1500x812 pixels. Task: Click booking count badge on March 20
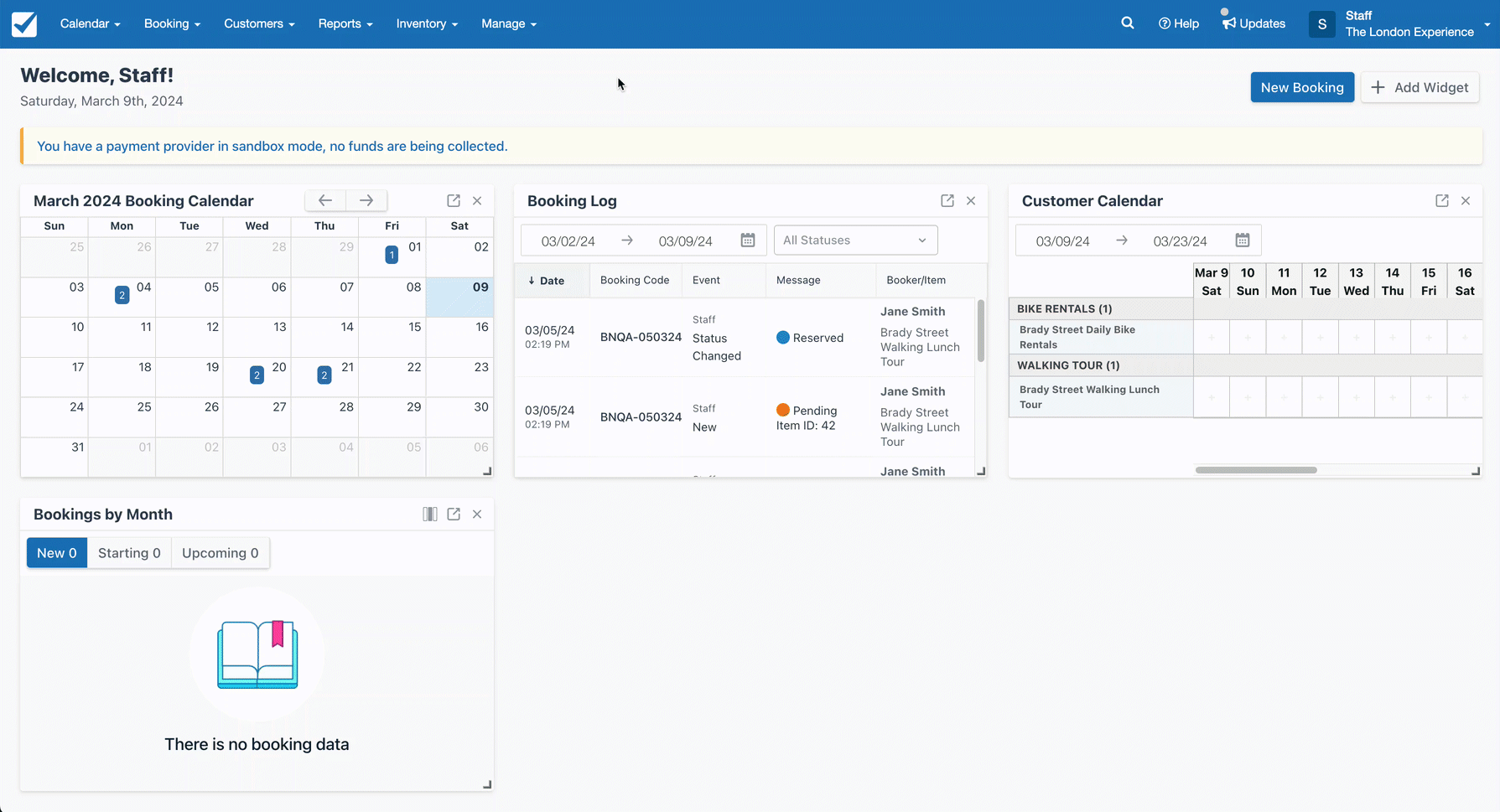coord(257,375)
